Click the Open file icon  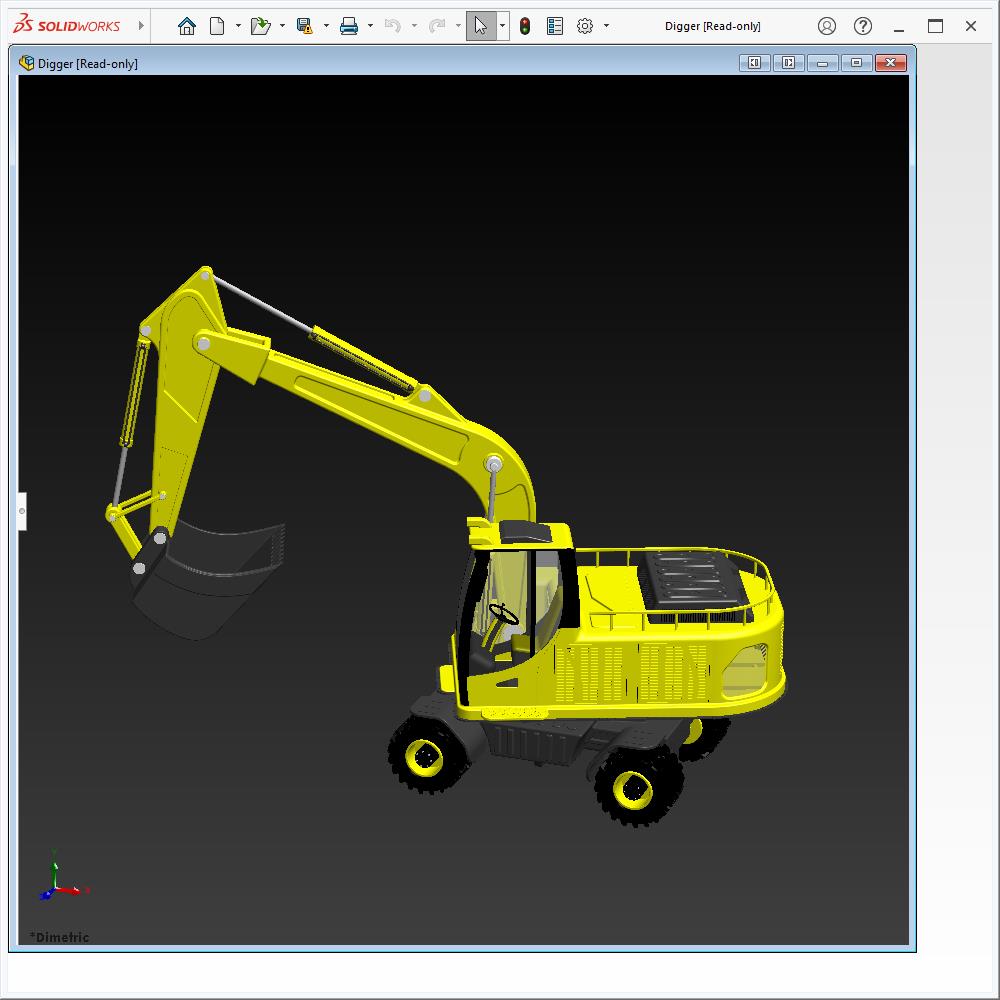[260, 26]
